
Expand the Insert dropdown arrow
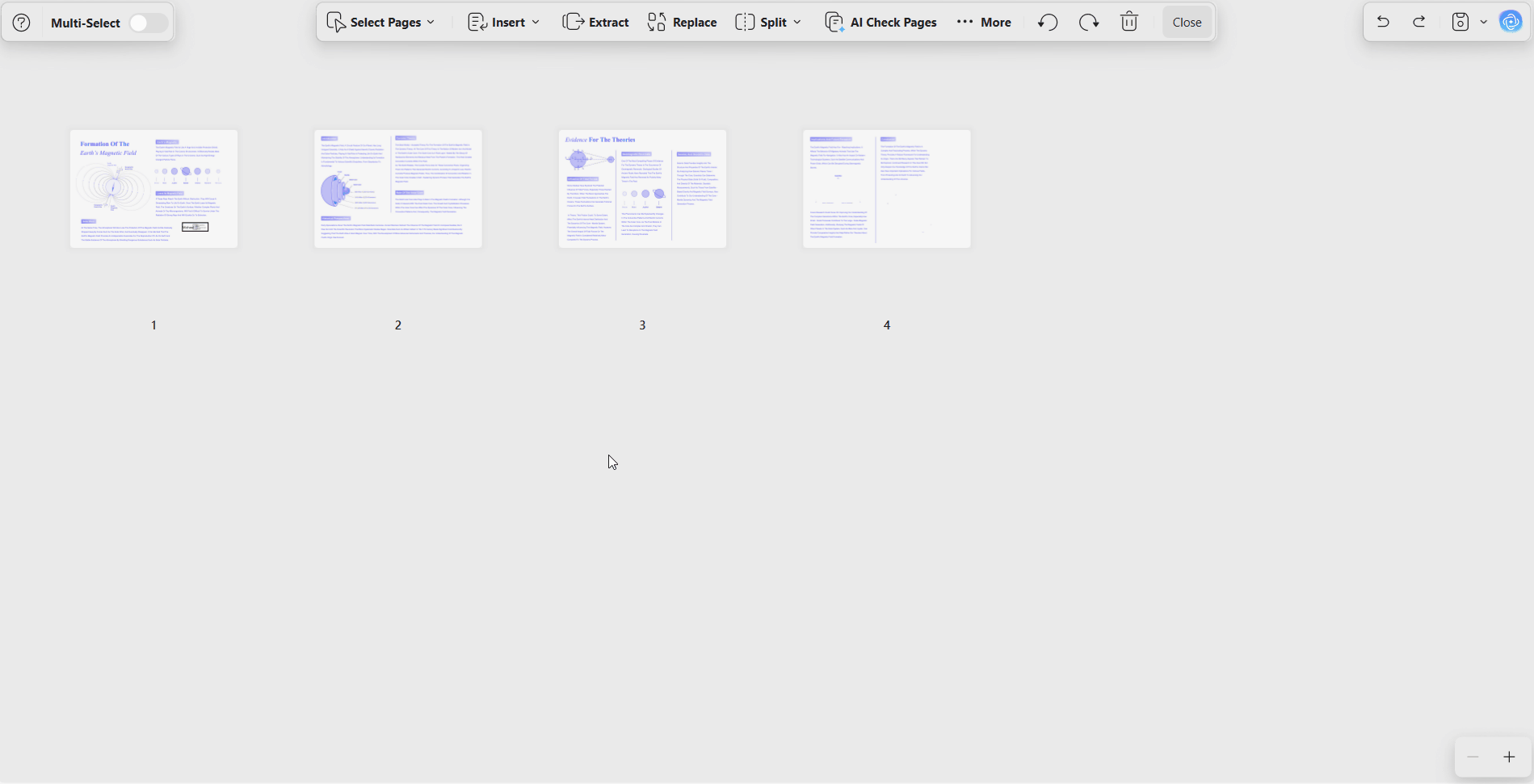[x=536, y=23]
